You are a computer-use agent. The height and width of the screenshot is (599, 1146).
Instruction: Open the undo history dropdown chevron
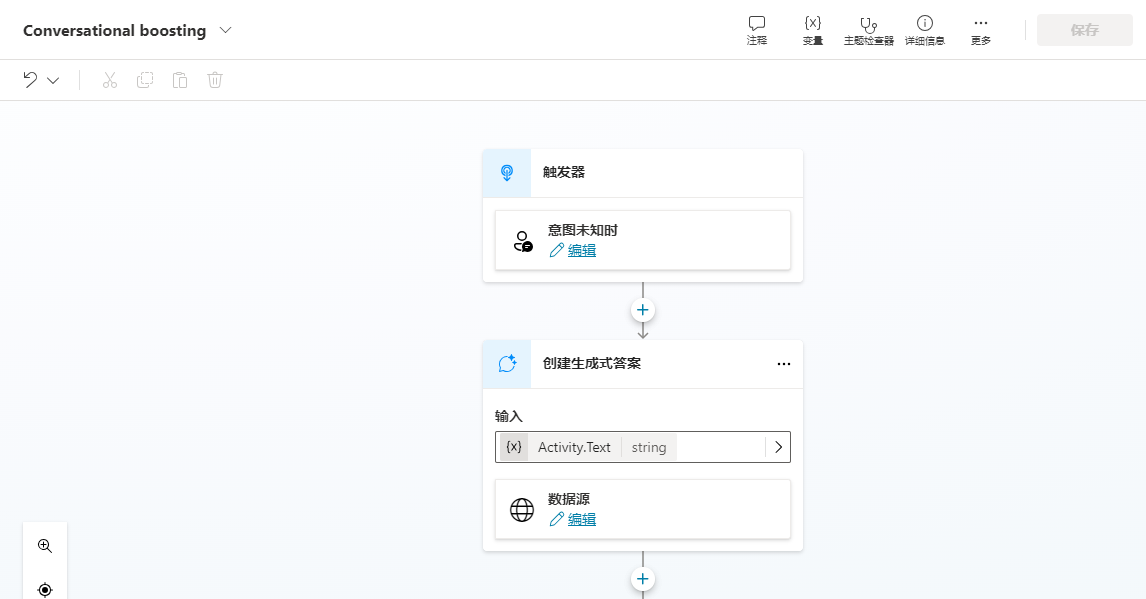pyautogui.click(x=53, y=80)
